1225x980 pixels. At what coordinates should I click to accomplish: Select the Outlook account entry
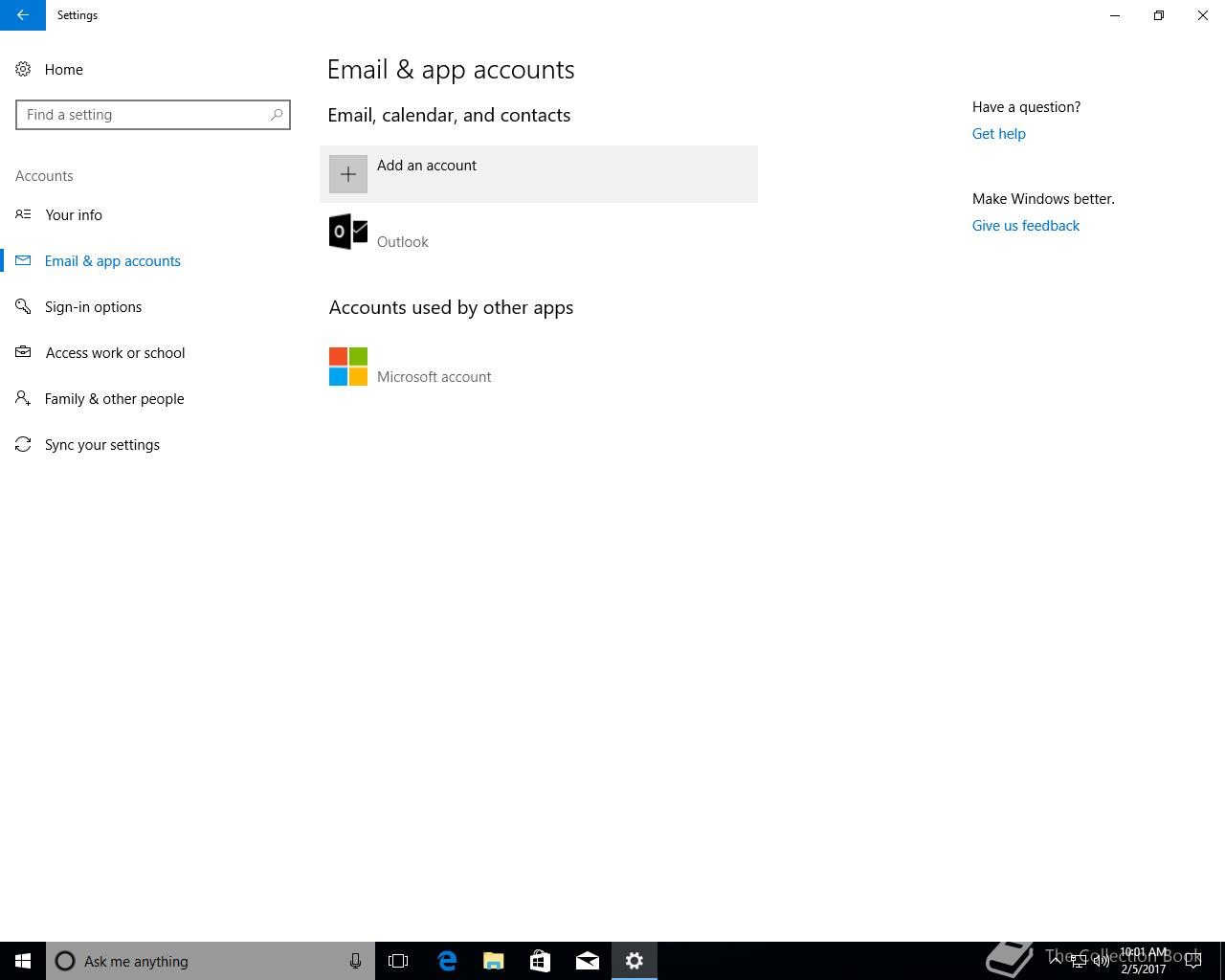tap(539, 232)
